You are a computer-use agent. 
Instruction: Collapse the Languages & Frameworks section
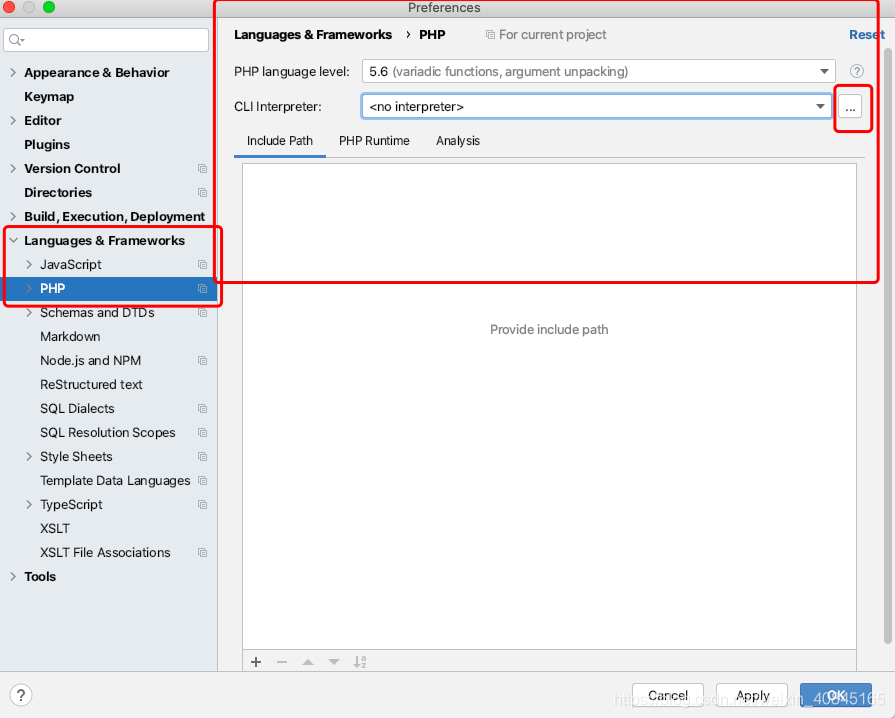[x=13, y=240]
